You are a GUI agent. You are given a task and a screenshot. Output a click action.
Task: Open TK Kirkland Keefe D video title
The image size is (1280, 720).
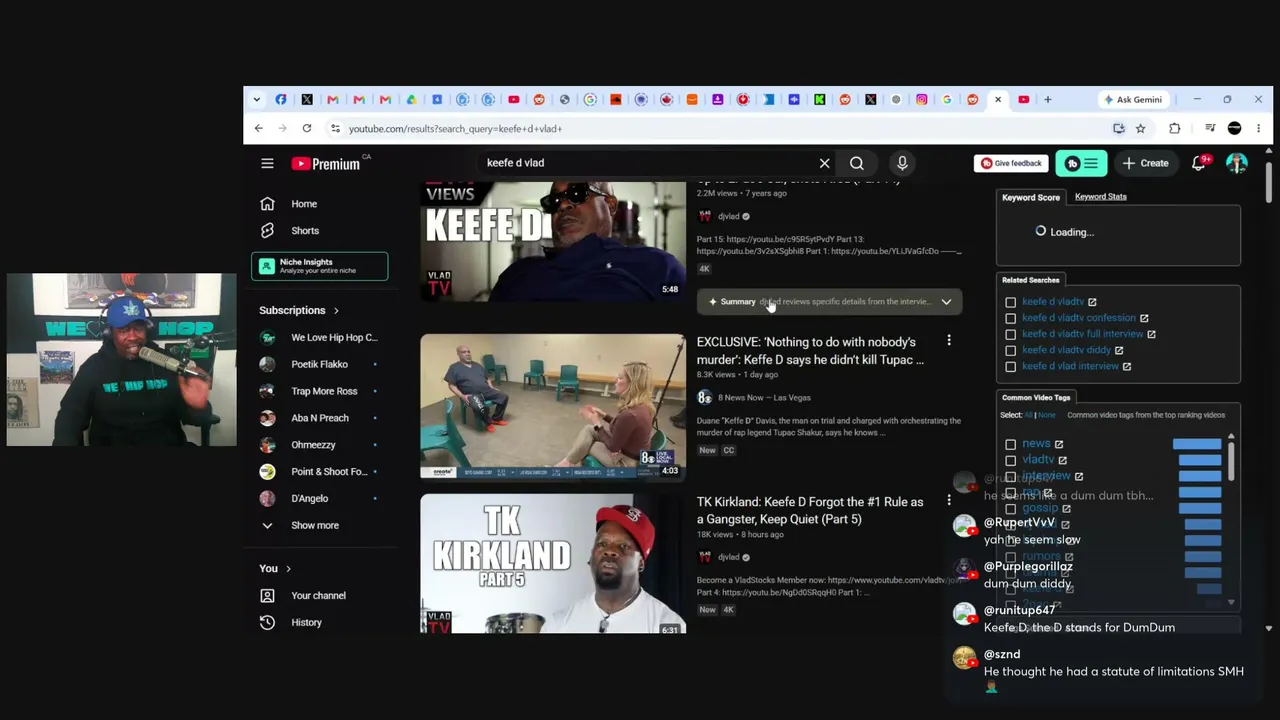click(810, 511)
